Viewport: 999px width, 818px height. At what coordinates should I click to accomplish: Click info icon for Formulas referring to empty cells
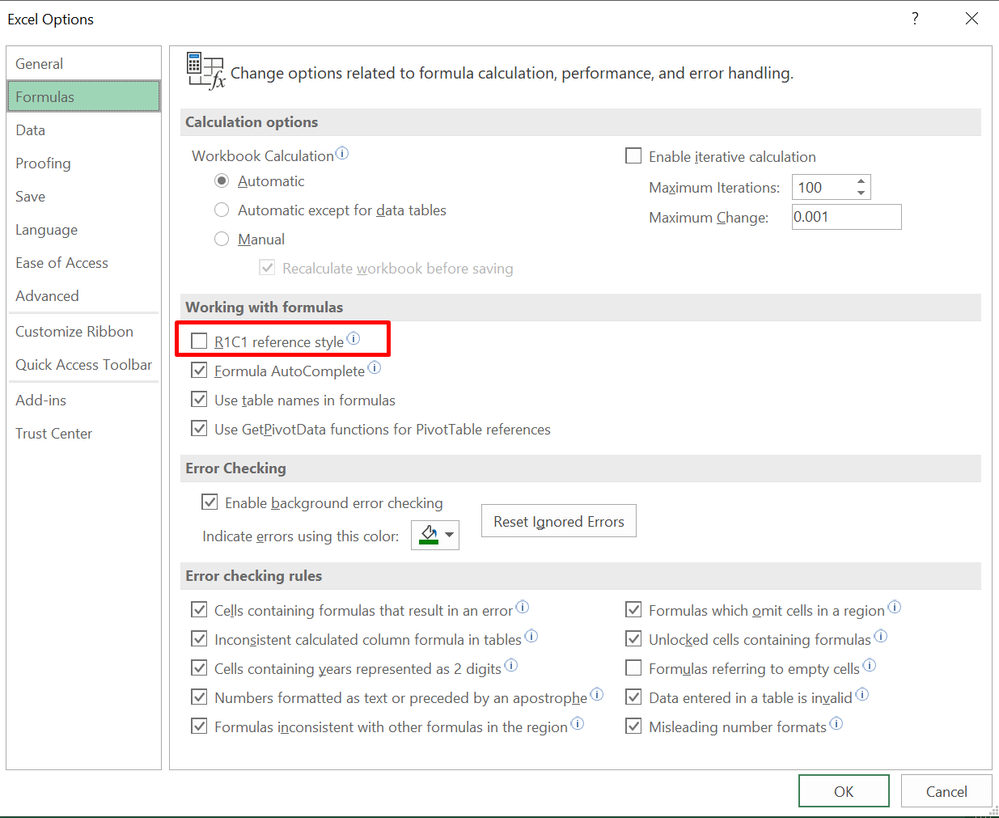coord(869,666)
